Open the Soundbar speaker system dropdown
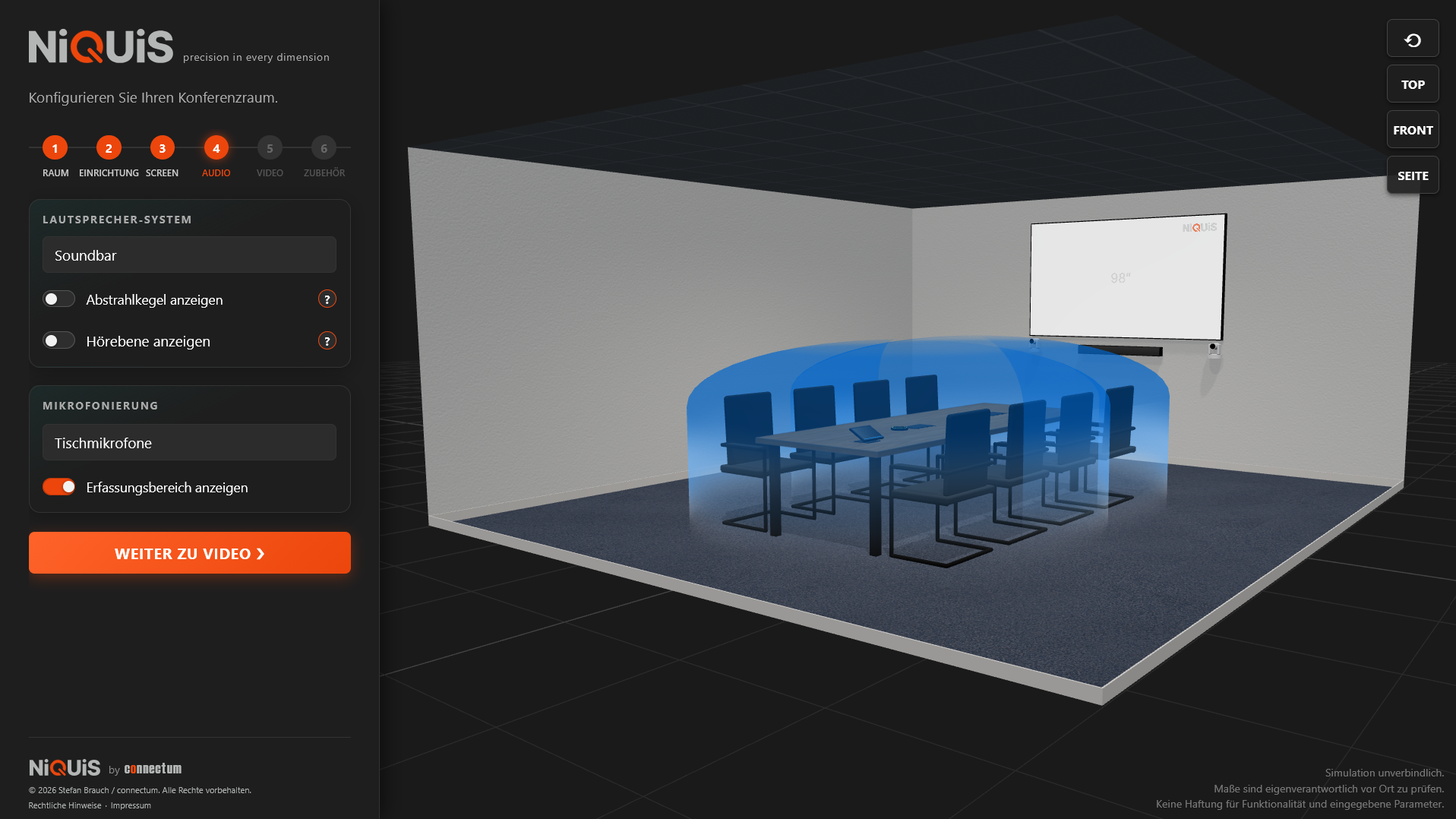 (189, 255)
